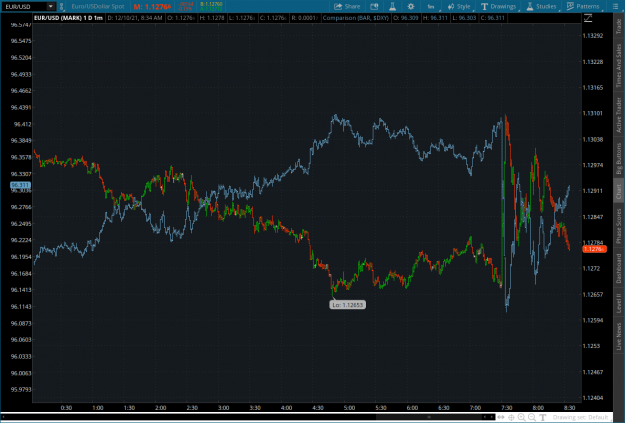Click the EUR/USD (MARK) 1 D 1m chart label
The width and height of the screenshot is (625, 423).
(69, 18)
